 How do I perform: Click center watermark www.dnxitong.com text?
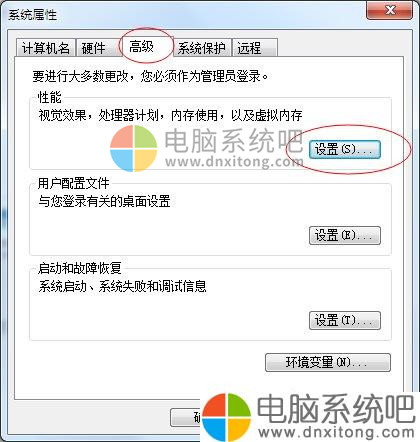(234, 162)
